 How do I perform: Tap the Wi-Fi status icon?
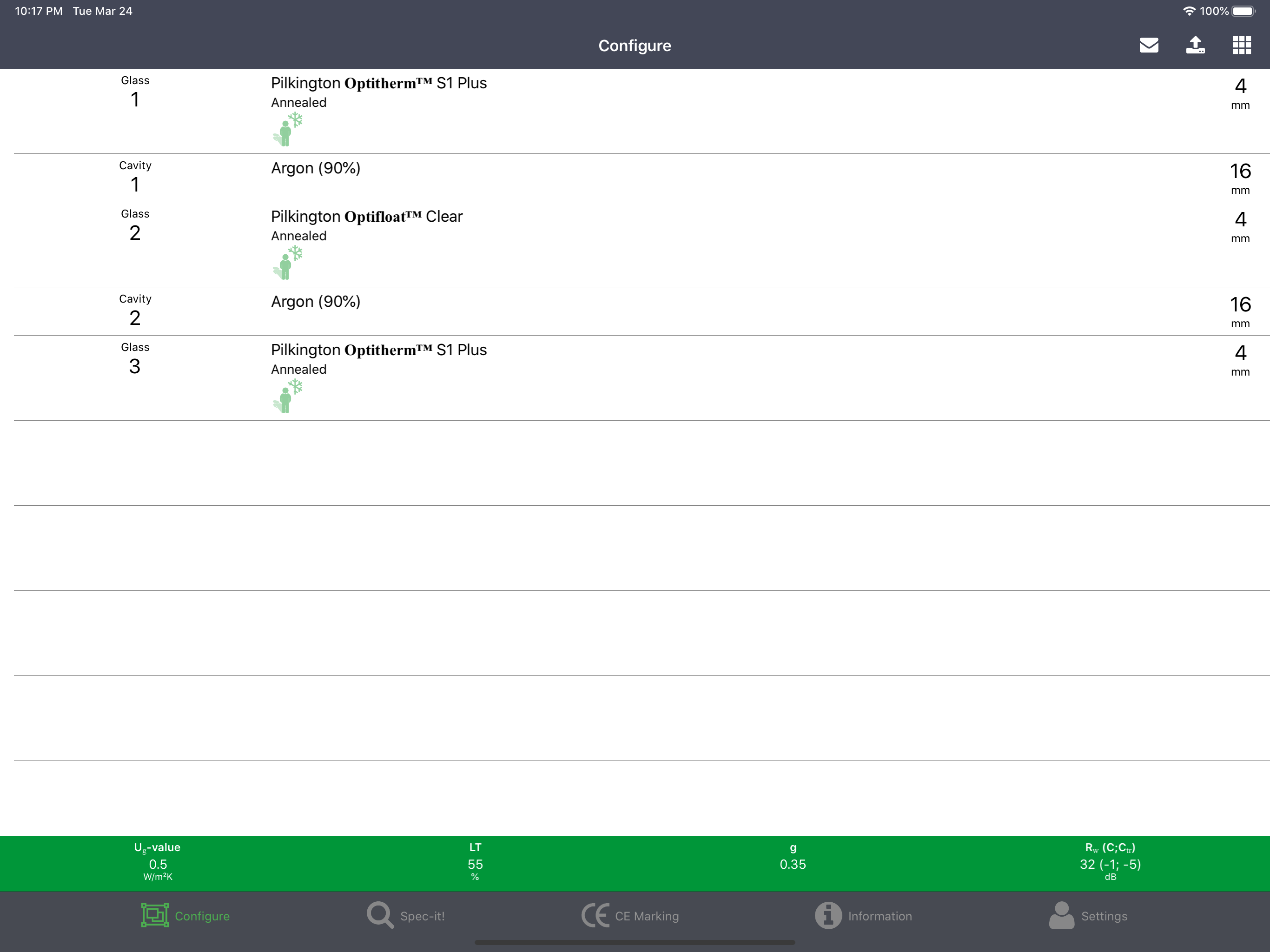pyautogui.click(x=1189, y=11)
